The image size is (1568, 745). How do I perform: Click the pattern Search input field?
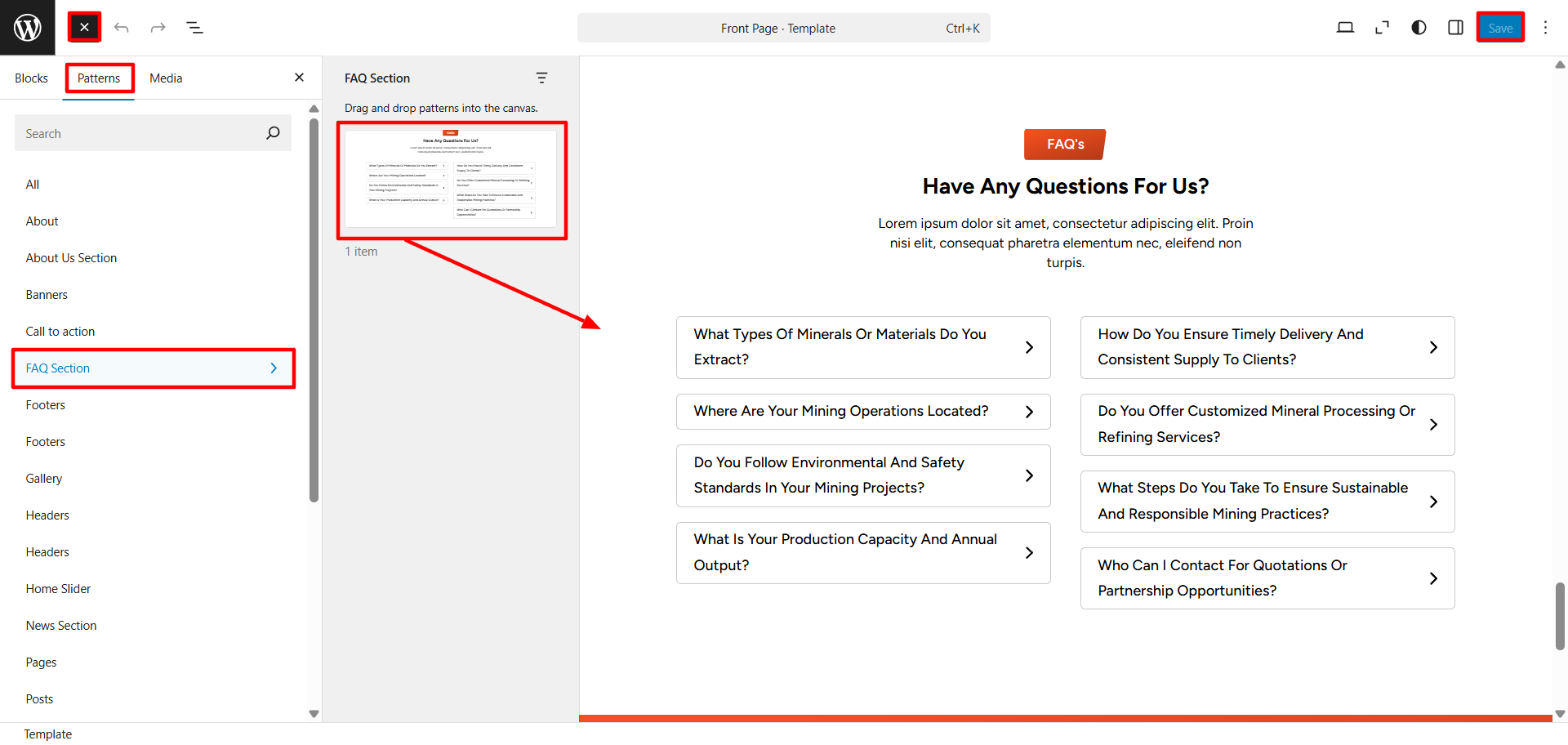pyautogui.click(x=139, y=133)
